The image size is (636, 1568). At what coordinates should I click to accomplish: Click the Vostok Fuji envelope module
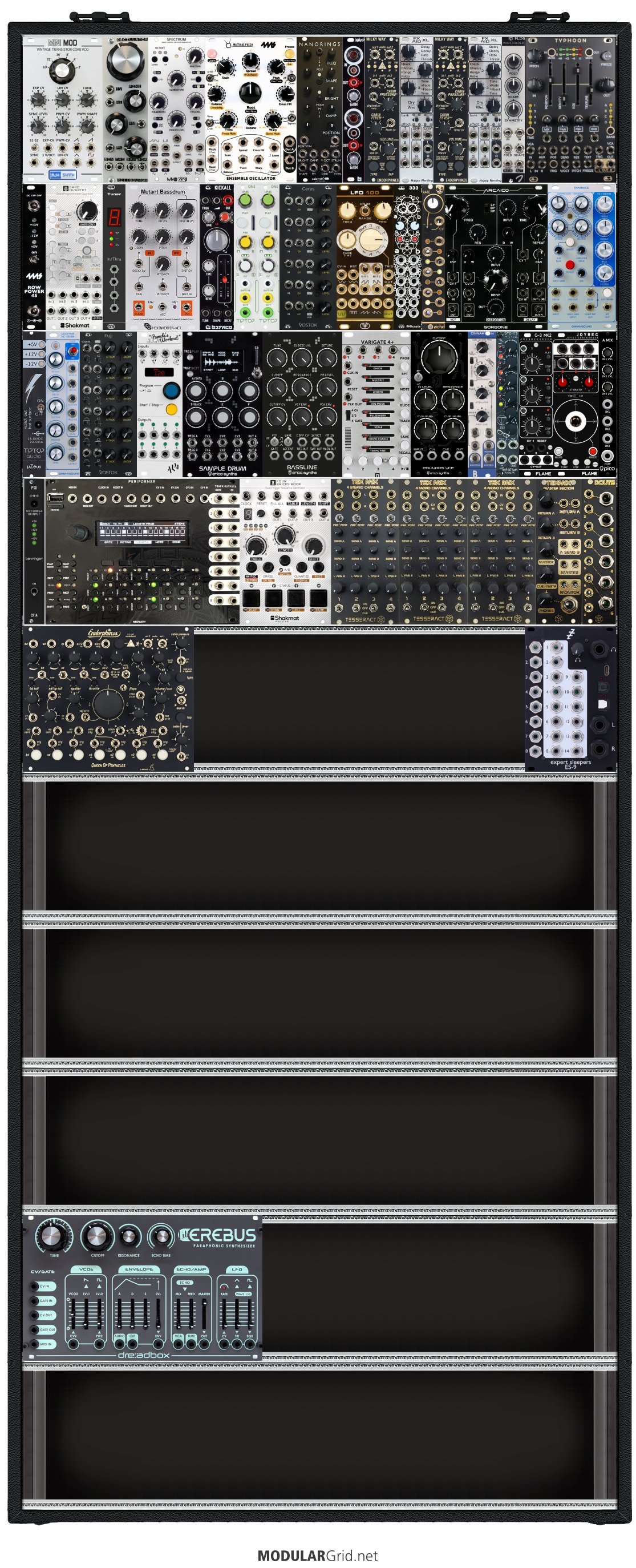[x=108, y=404]
